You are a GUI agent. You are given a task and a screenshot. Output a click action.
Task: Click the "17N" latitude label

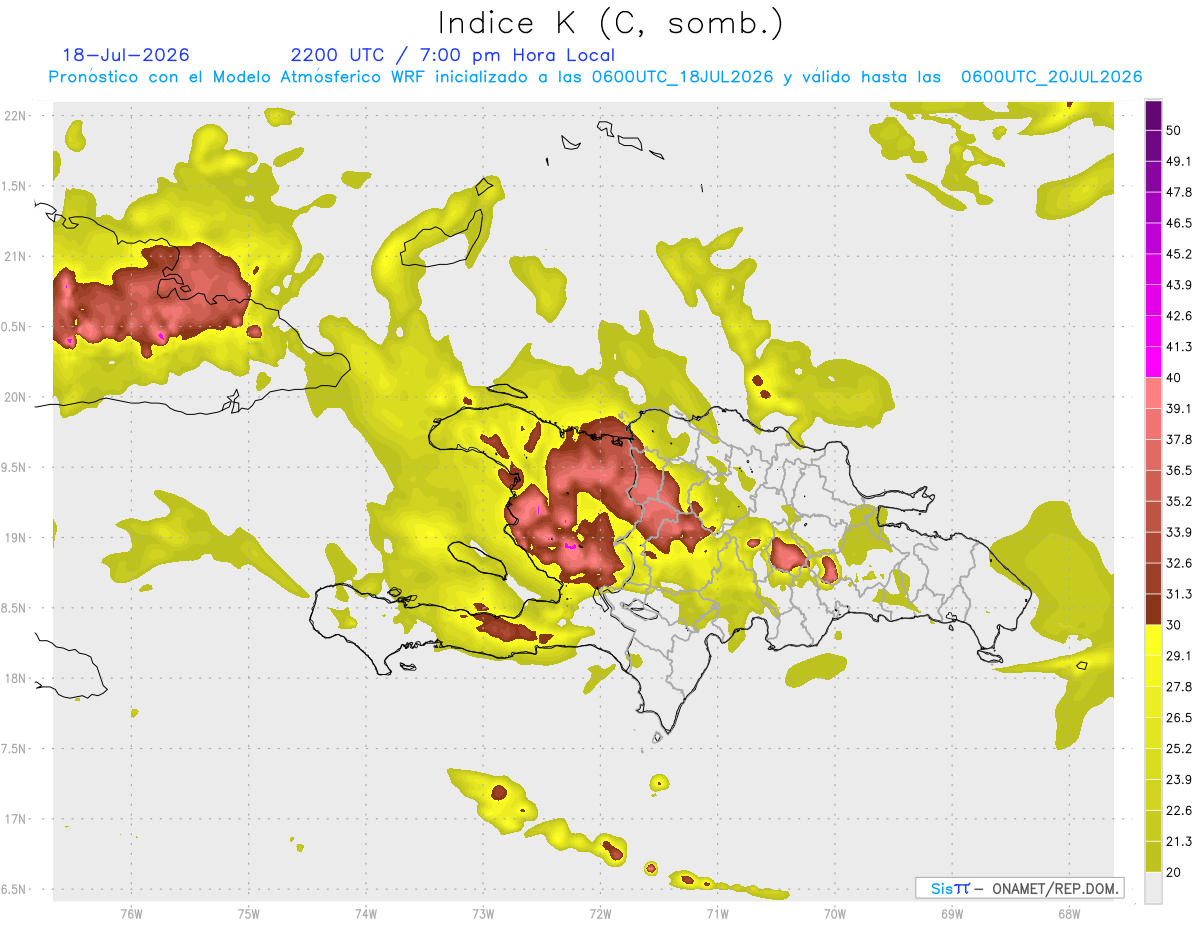coord(15,819)
